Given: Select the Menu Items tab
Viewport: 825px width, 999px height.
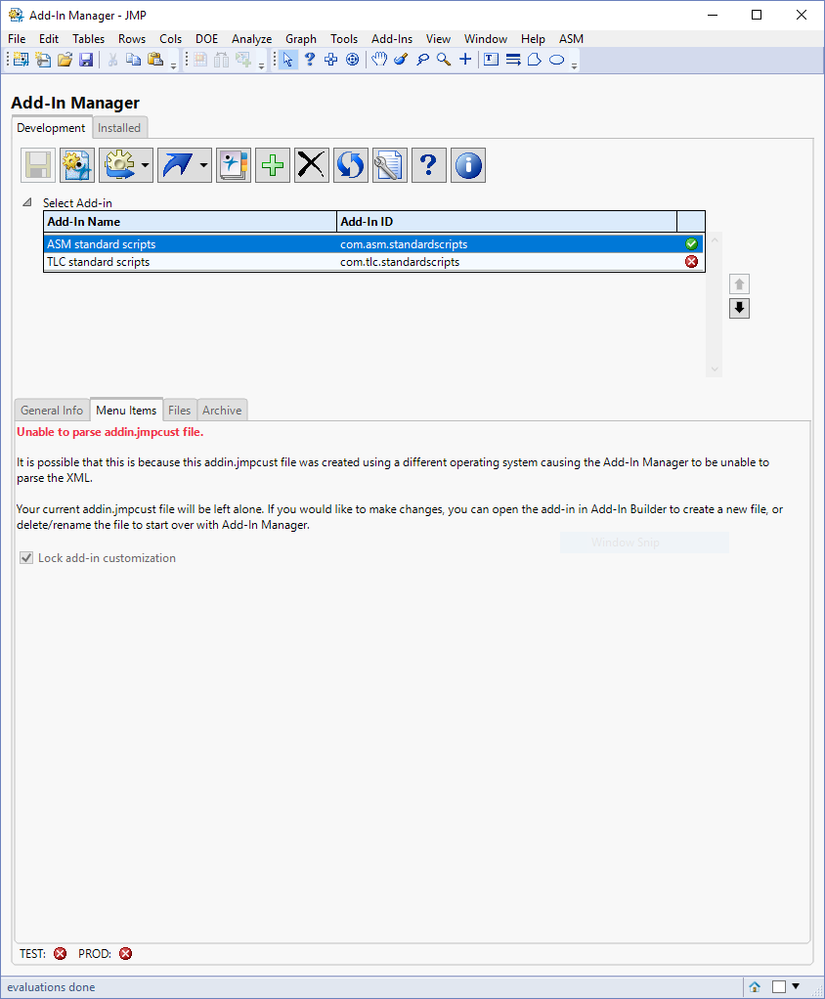Looking at the screenshot, I should [x=126, y=410].
